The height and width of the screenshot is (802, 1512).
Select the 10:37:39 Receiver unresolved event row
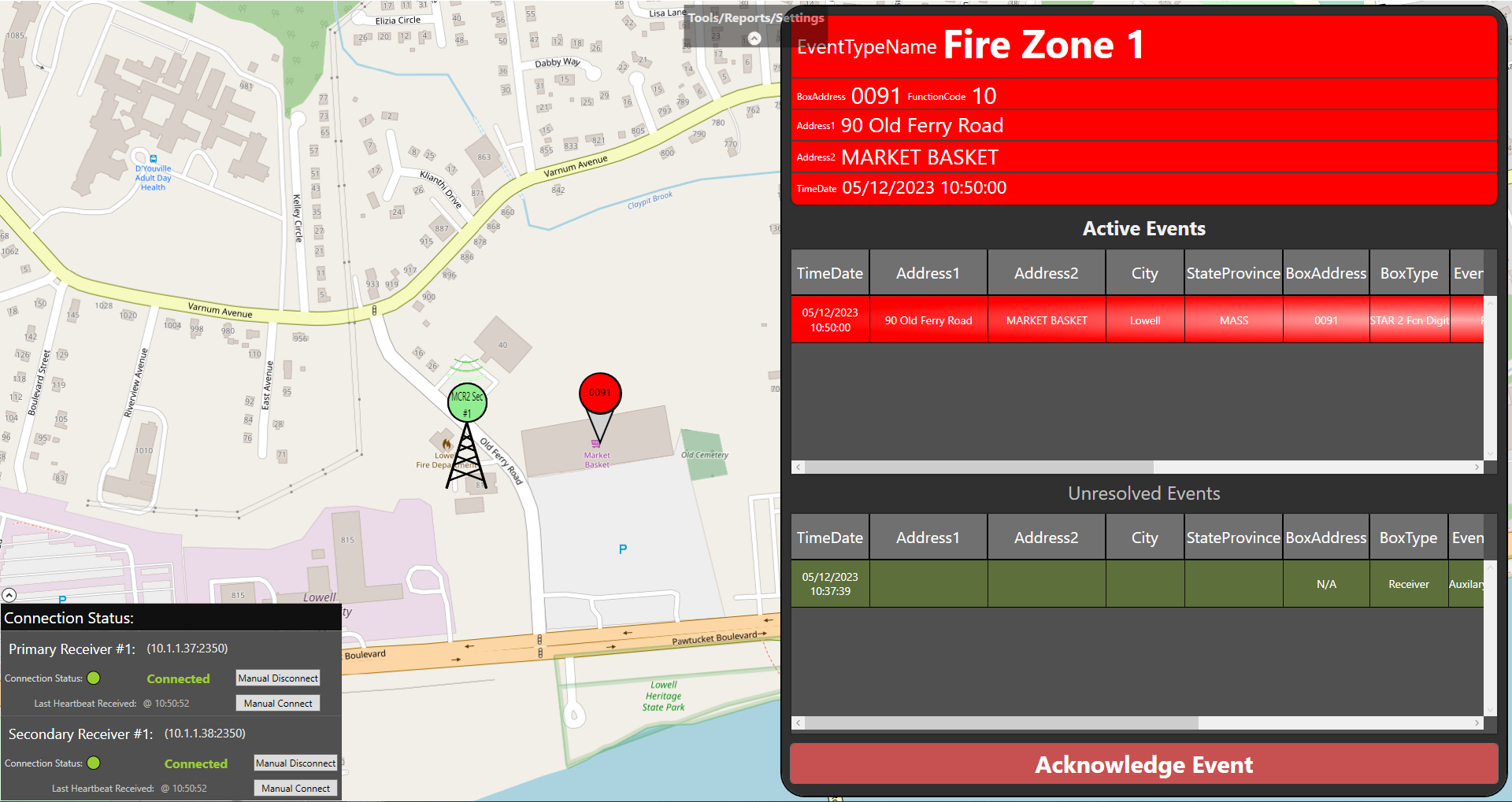coord(1137,584)
